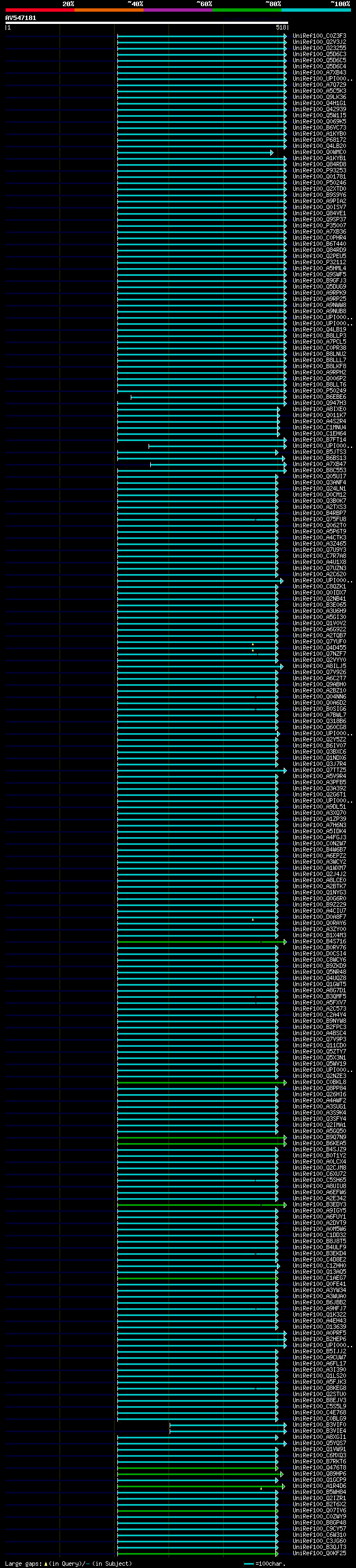
Task: Click the green alignment bar of Q0KF25
Action: pyautogui.click(x=198, y=1554)
